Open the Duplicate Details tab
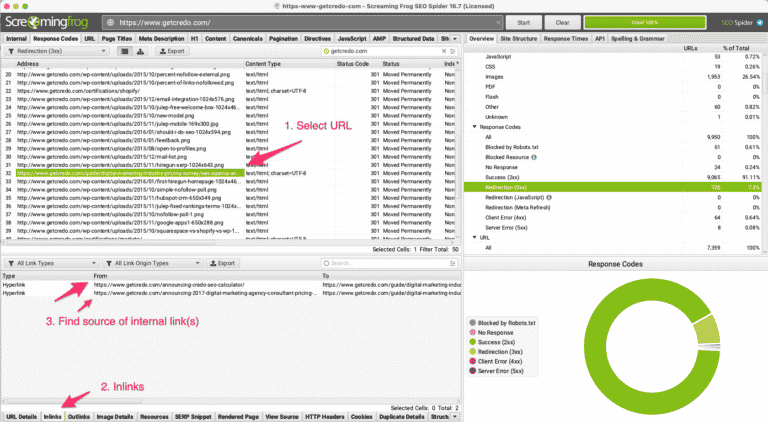 pyautogui.click(x=402, y=417)
